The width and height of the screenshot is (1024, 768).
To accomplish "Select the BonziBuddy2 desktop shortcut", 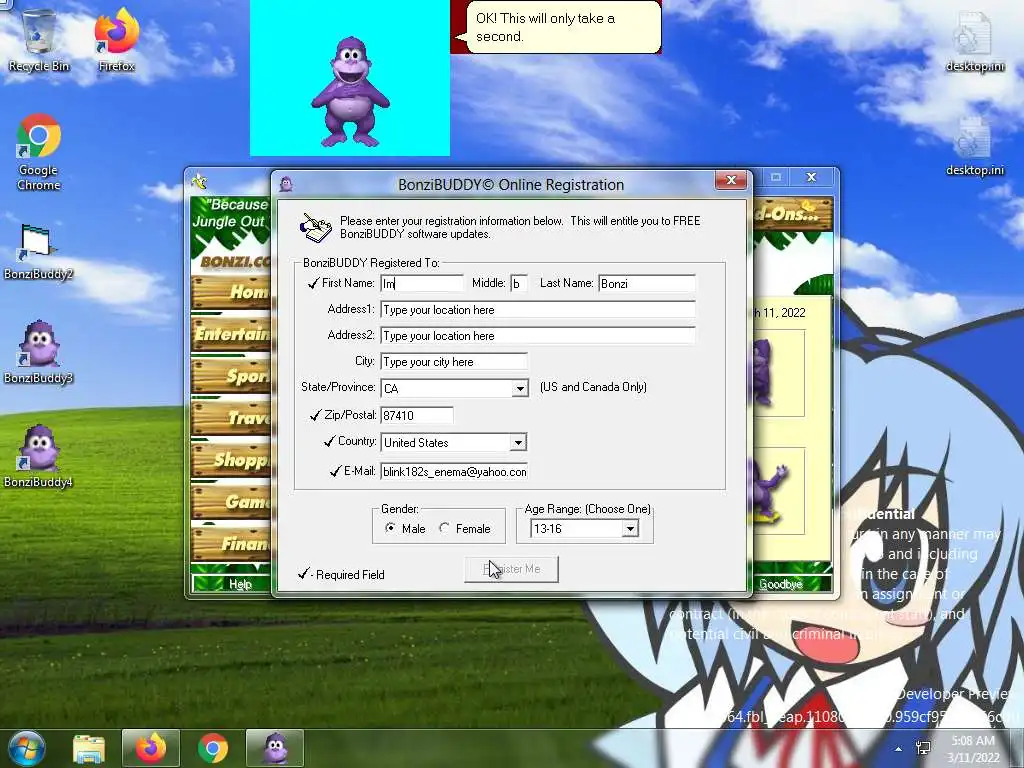I will 38,251.
